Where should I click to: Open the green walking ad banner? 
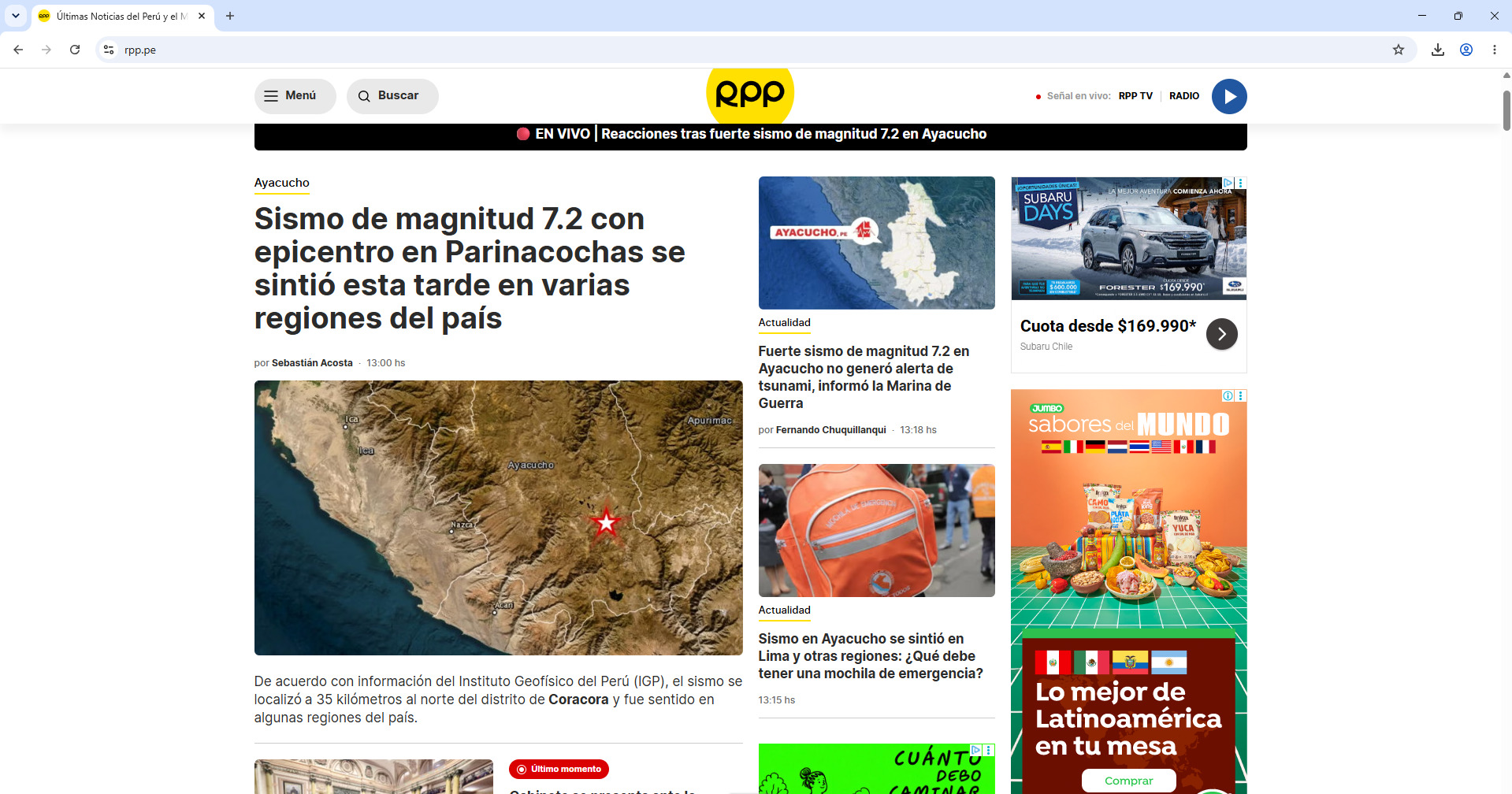[x=877, y=769]
